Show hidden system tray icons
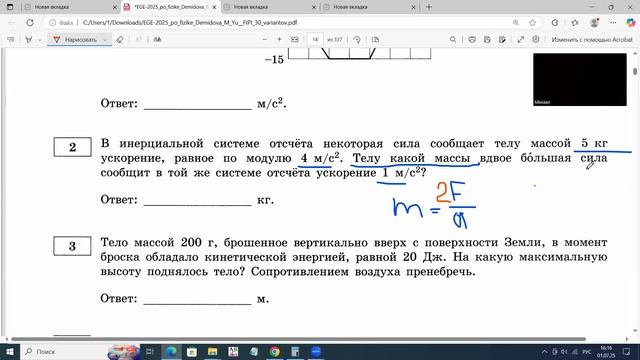This screenshot has height=360, width=640. [544, 351]
